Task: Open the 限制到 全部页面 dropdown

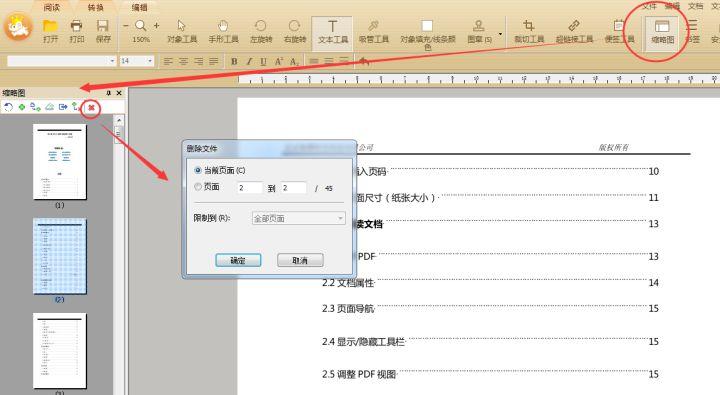Action: tap(298, 218)
